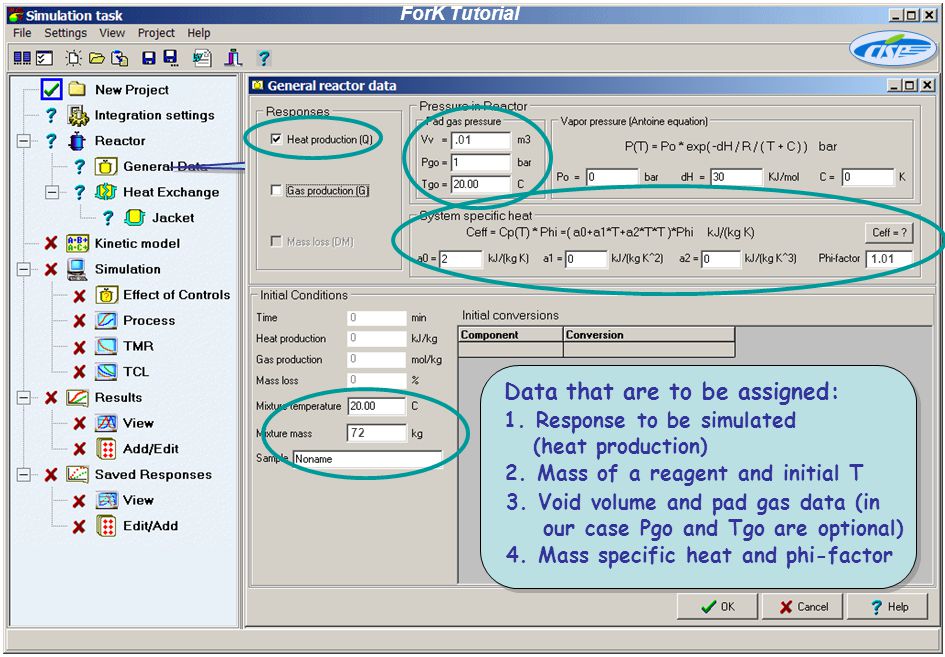
Task: Click the Phi-factor field showing 1.01
Action: (x=889, y=259)
